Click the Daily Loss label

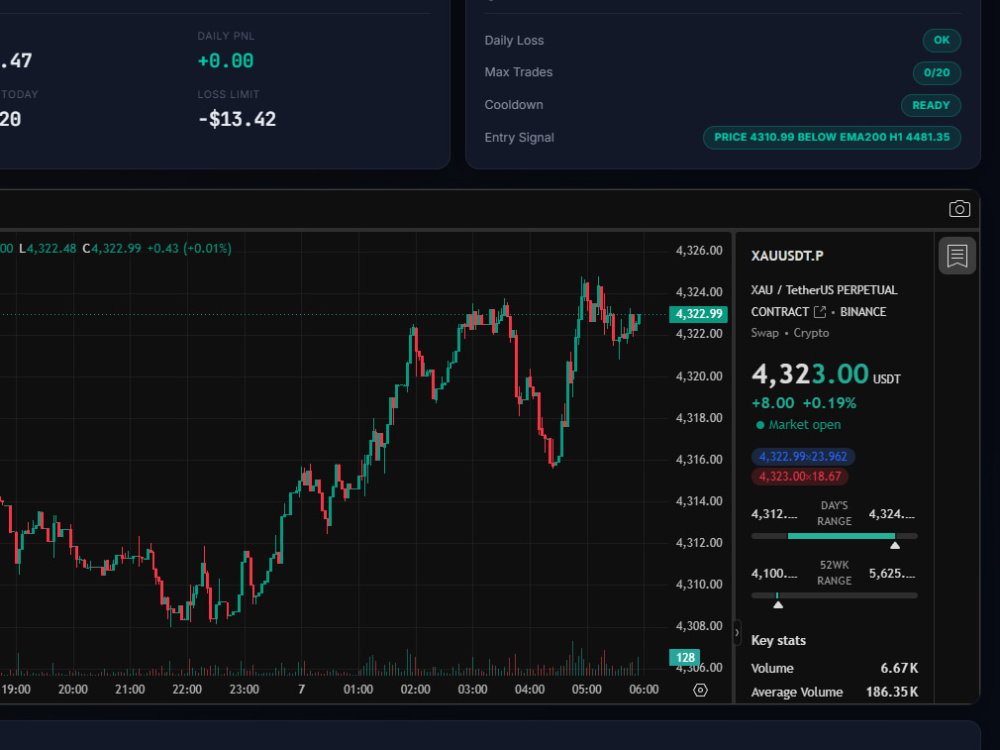(514, 40)
